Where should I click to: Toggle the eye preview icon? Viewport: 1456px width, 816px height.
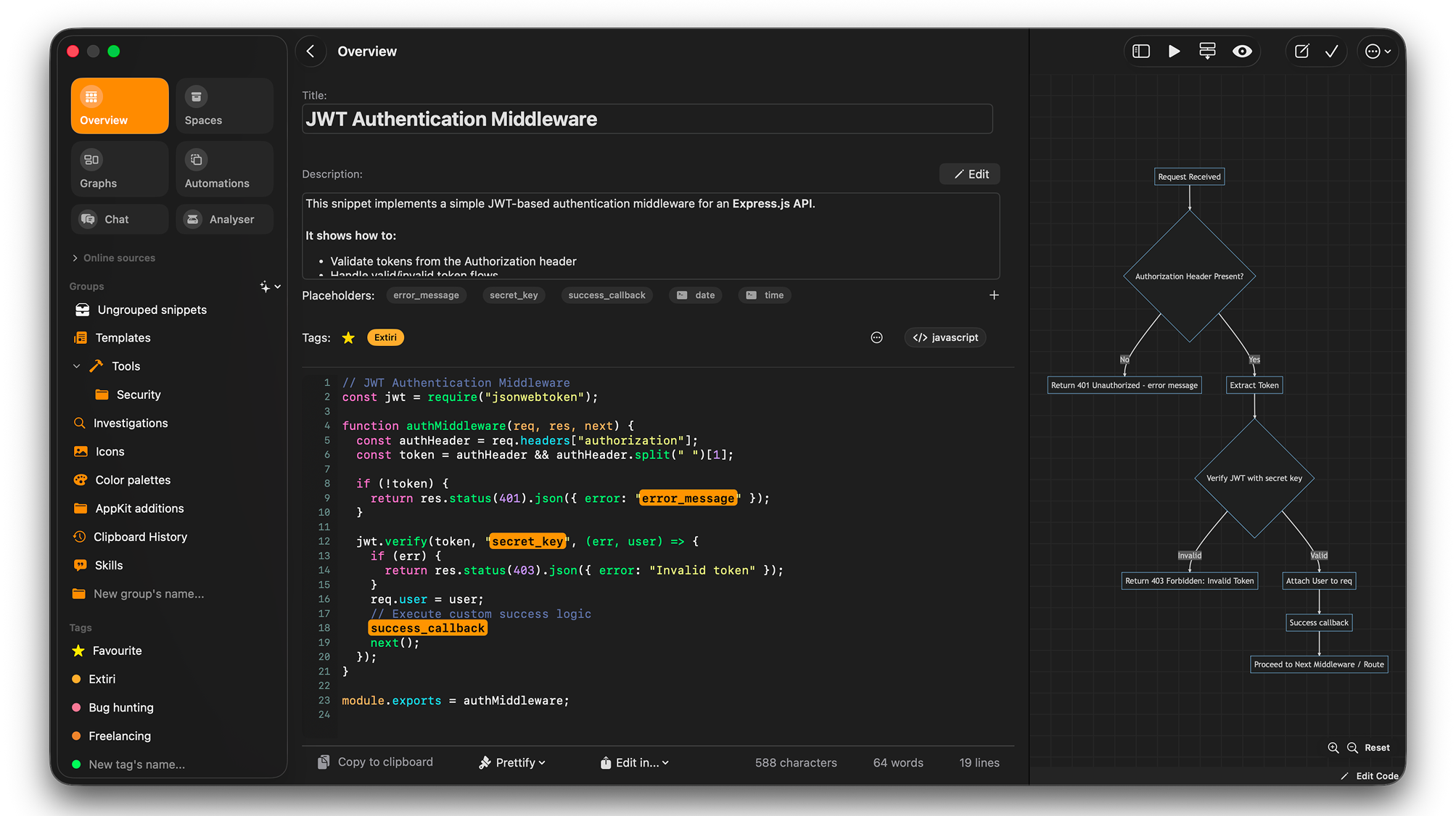(x=1242, y=51)
